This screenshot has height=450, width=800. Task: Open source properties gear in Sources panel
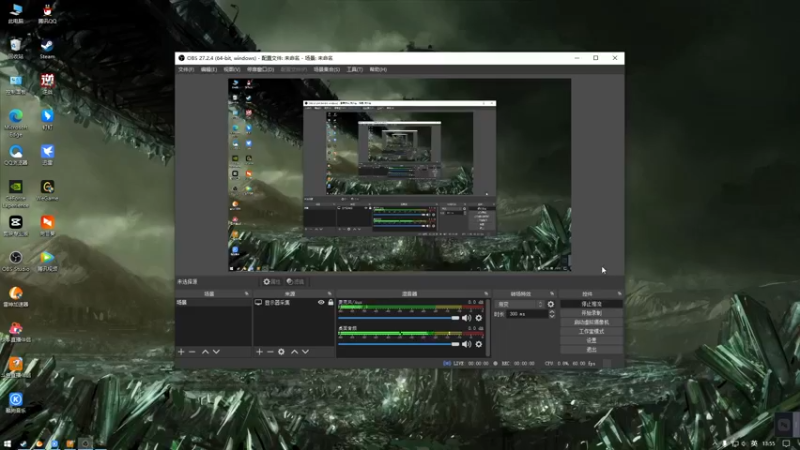coord(281,352)
